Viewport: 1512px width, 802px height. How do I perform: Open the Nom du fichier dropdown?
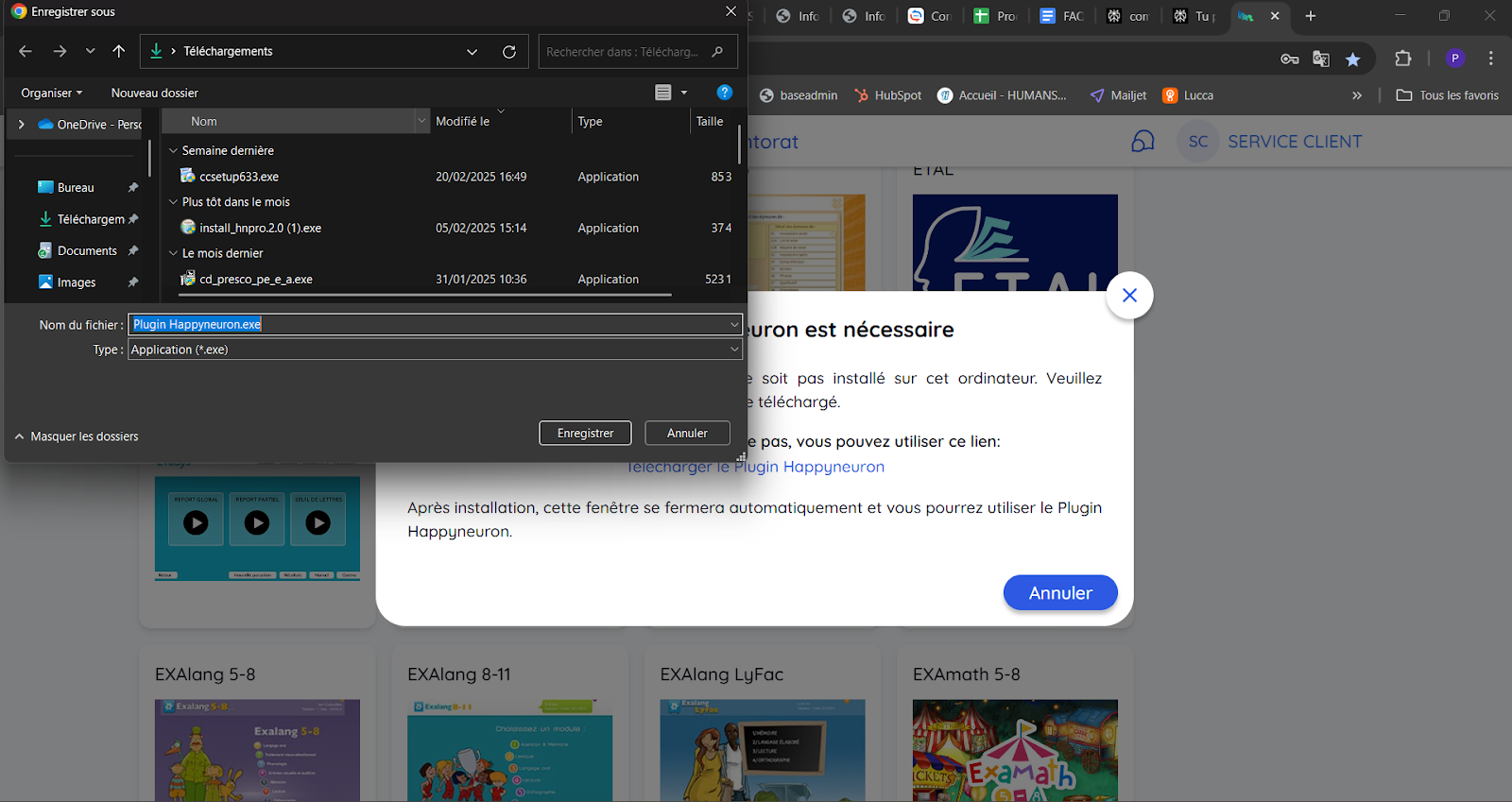coord(734,325)
